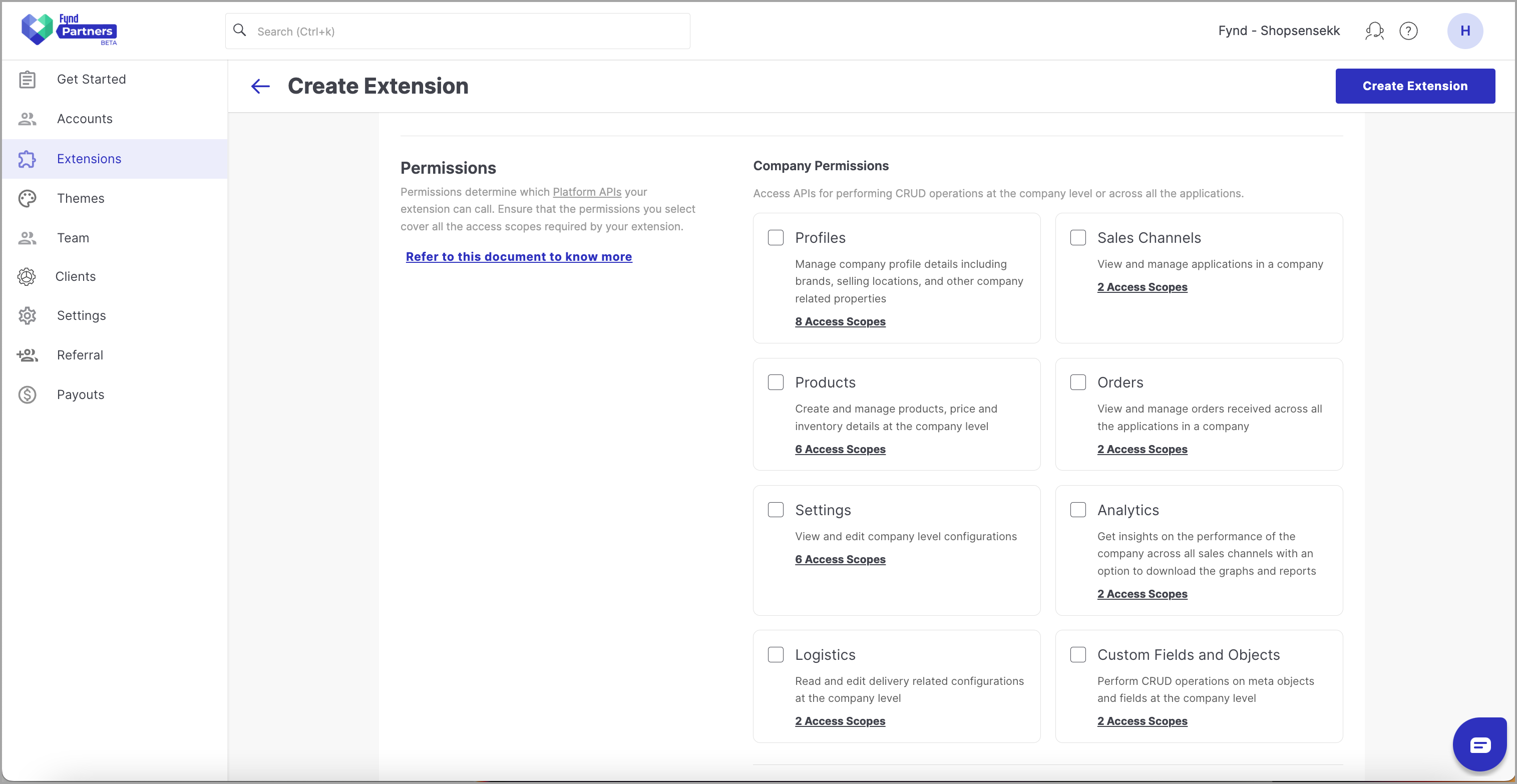The image size is (1517, 784).
Task: Click the Accounts people icon
Action: 27,119
